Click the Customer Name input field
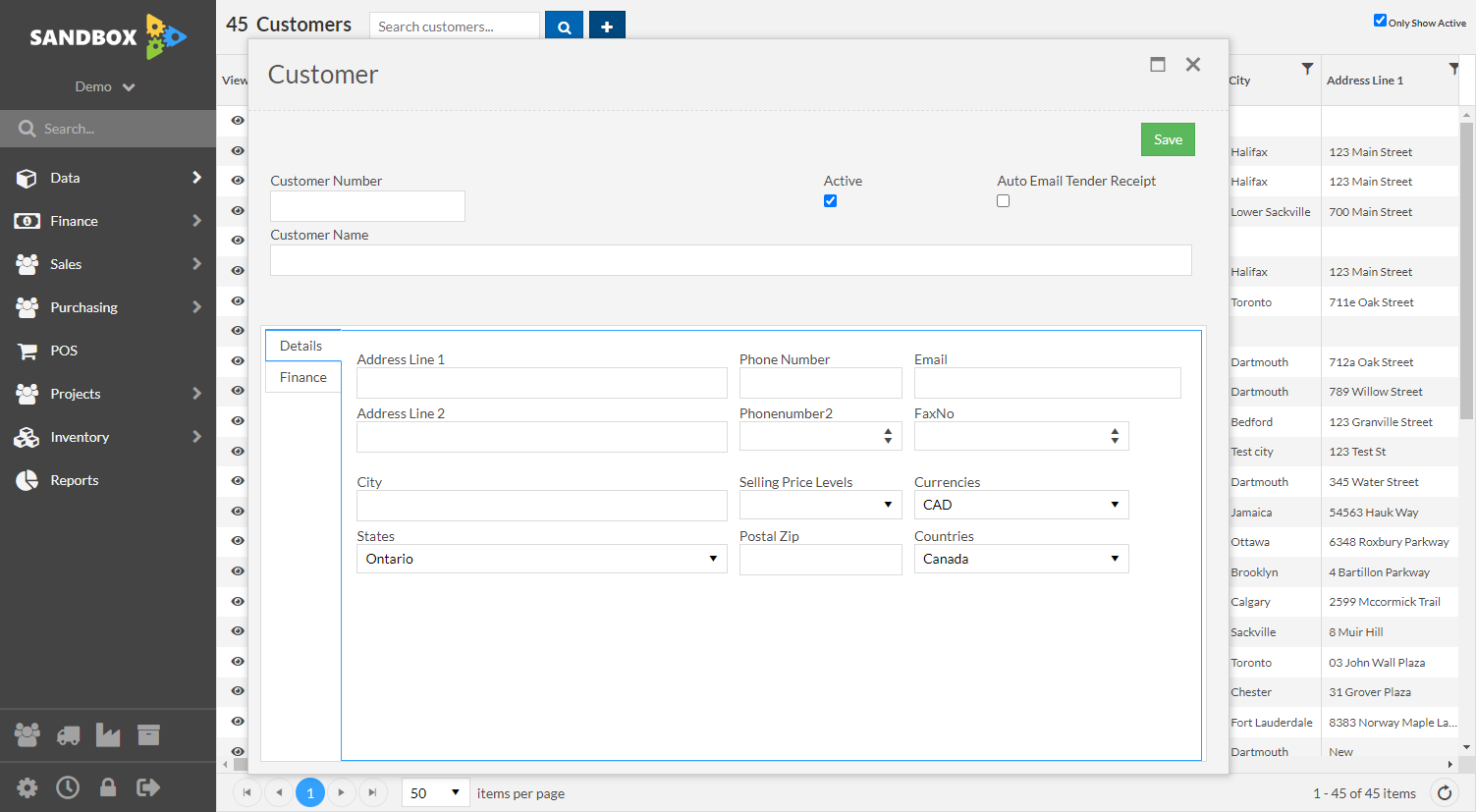 (x=731, y=260)
